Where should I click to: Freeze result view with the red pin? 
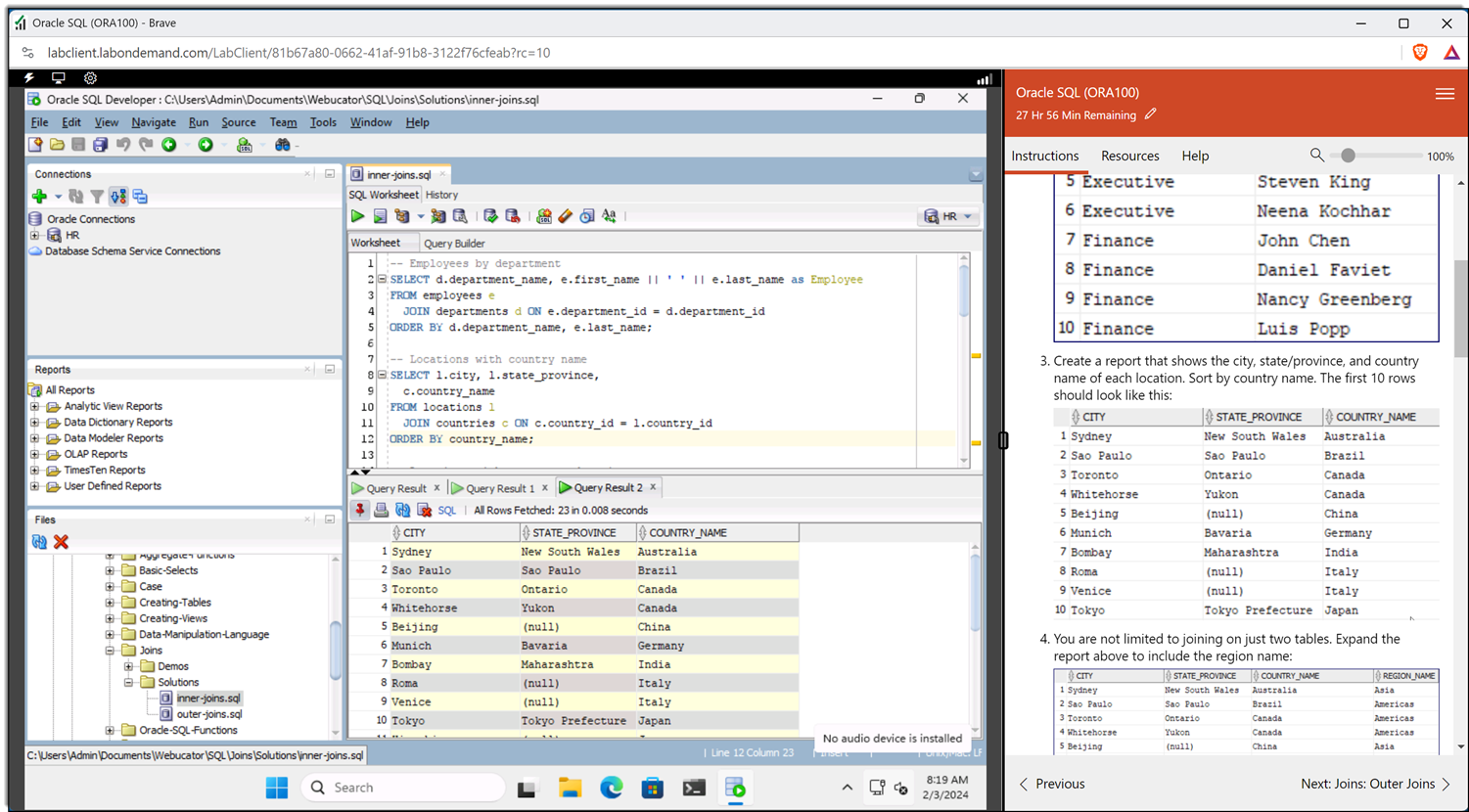pos(360,510)
